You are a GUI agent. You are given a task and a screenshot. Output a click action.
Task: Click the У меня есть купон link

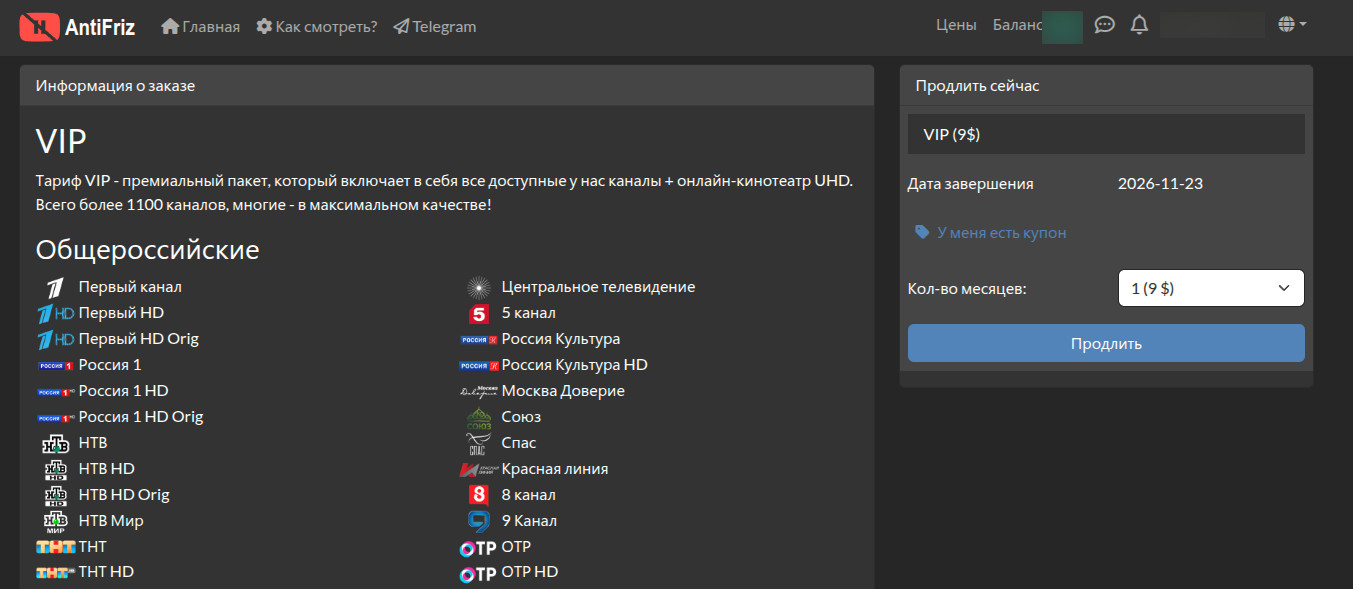point(991,232)
